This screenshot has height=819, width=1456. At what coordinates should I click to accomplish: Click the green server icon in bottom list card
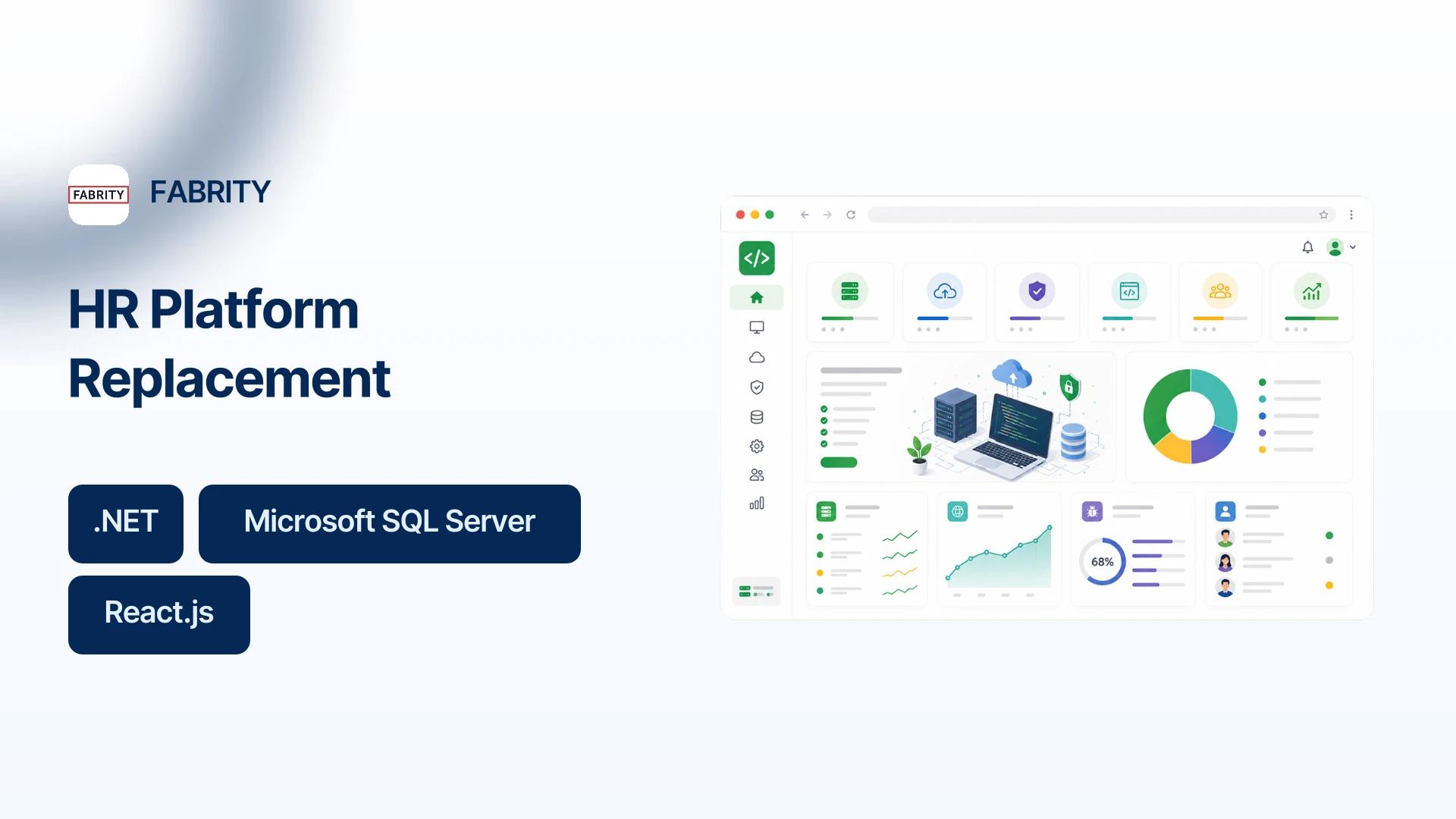pyautogui.click(x=826, y=512)
